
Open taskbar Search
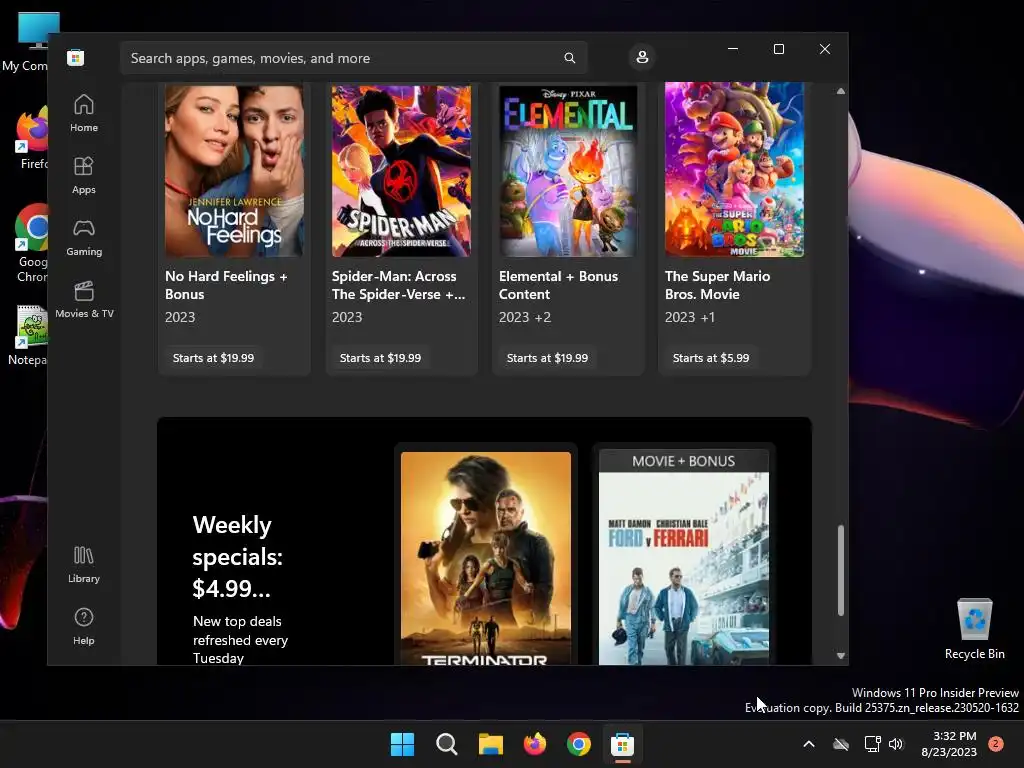pos(447,744)
